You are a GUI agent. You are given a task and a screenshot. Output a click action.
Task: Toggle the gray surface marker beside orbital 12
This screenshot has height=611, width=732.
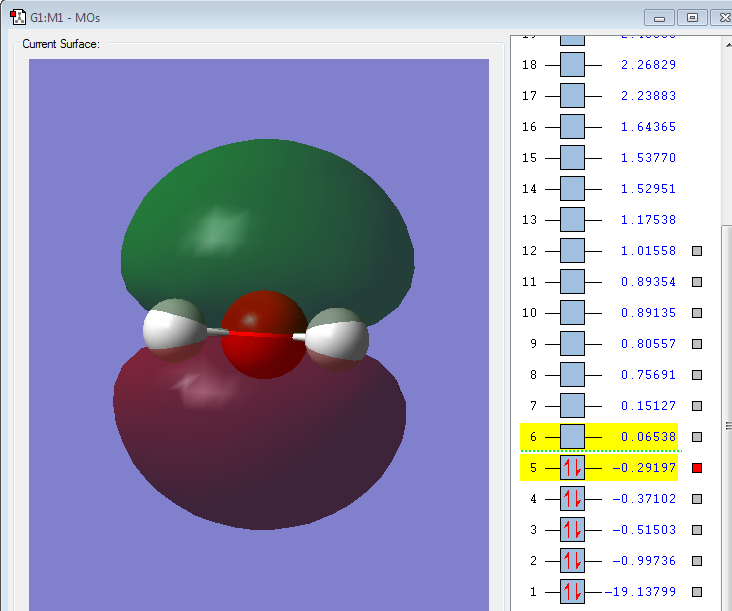click(x=697, y=251)
